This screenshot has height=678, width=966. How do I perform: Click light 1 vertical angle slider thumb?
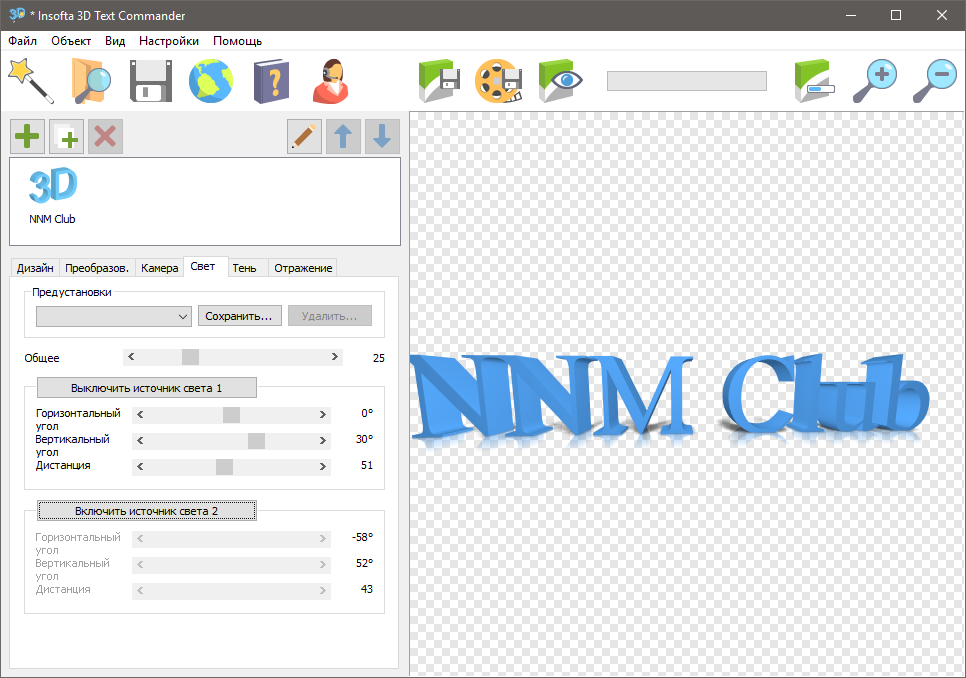[x=256, y=440]
